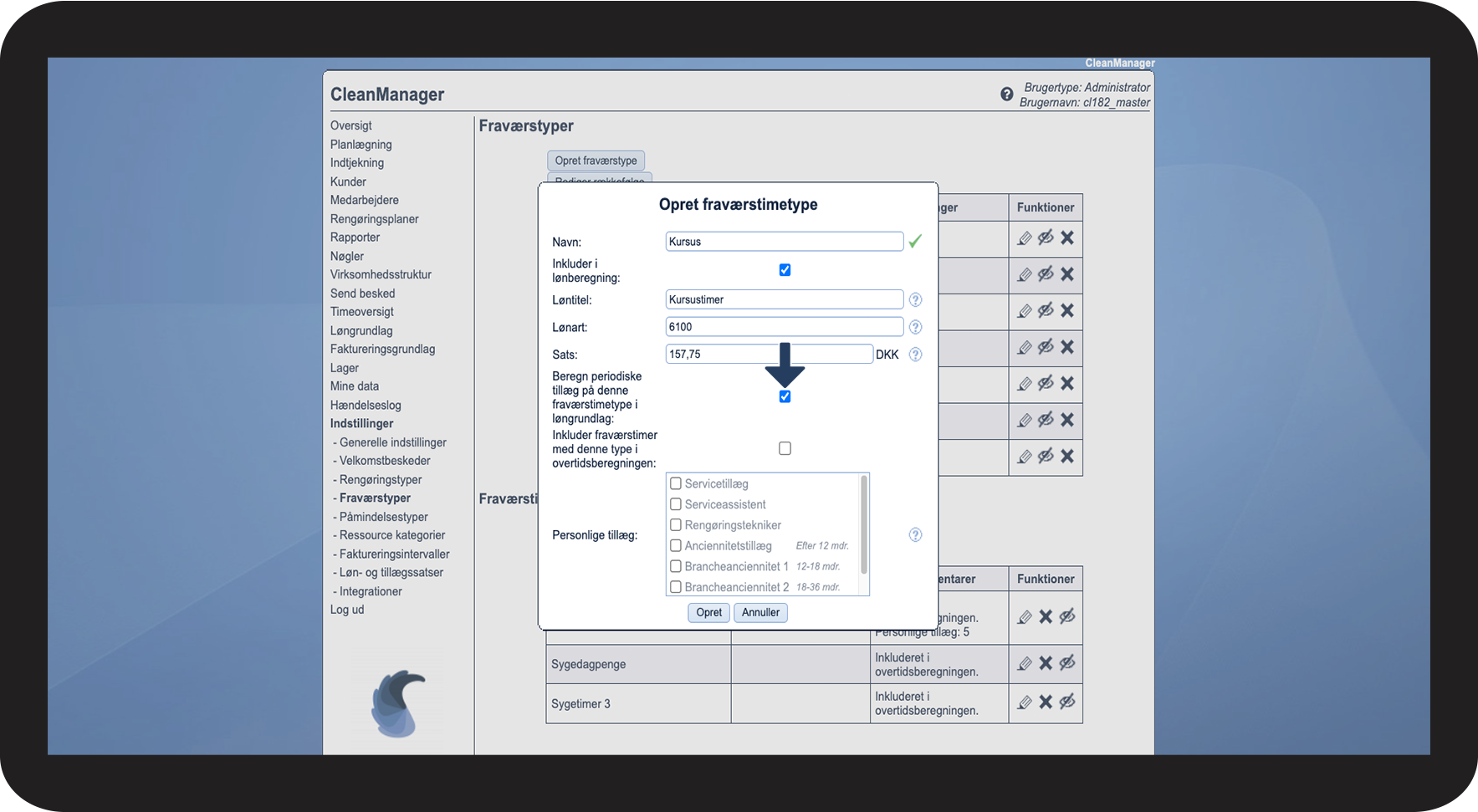Check the Rengøringstekniker option

676,525
